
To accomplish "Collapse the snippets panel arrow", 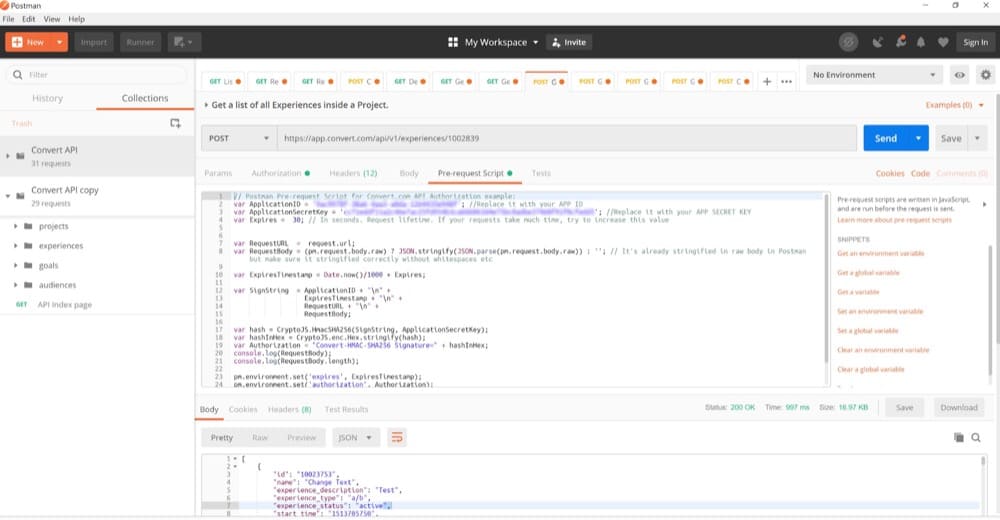I will point(984,204).
